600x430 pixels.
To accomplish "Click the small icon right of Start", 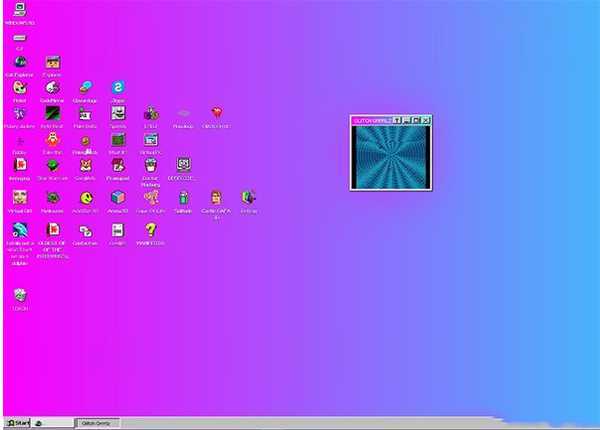I will [x=38, y=423].
